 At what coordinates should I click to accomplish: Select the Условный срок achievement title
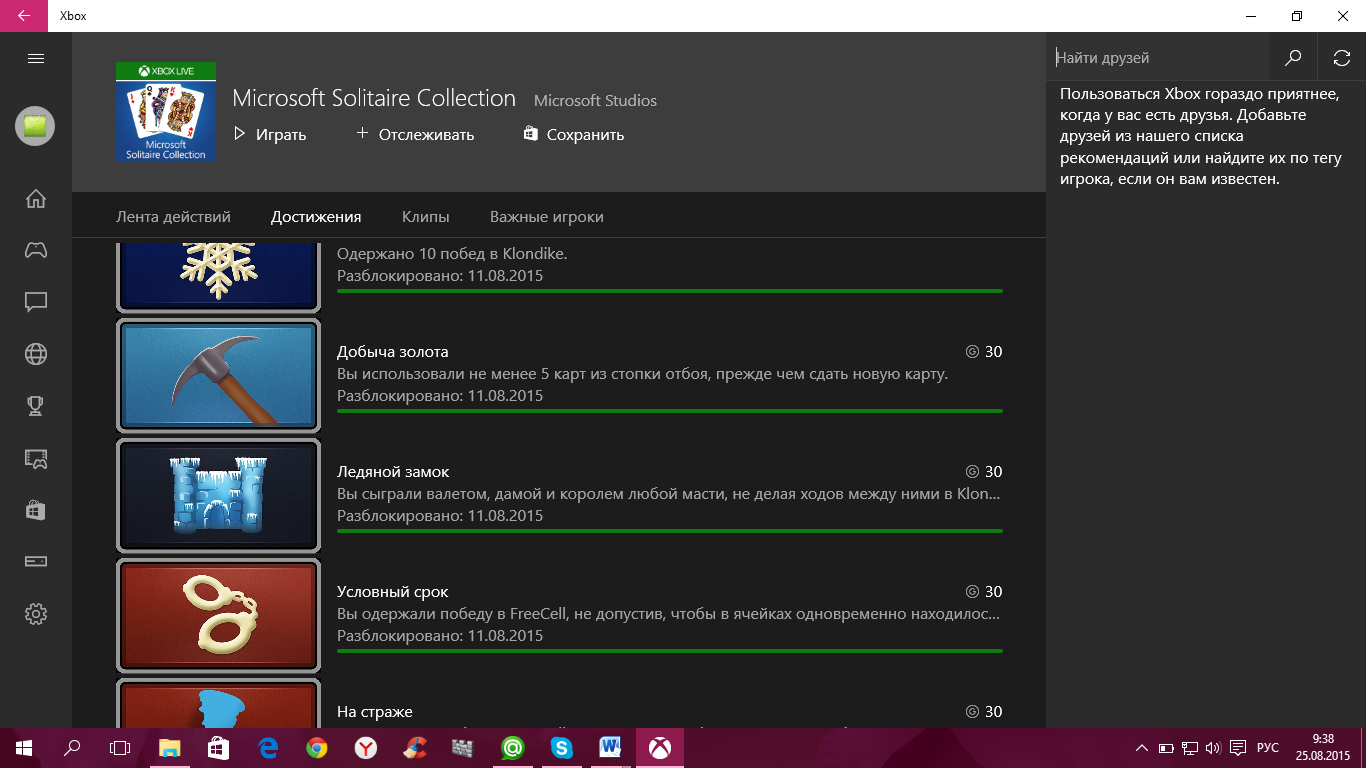(x=393, y=592)
